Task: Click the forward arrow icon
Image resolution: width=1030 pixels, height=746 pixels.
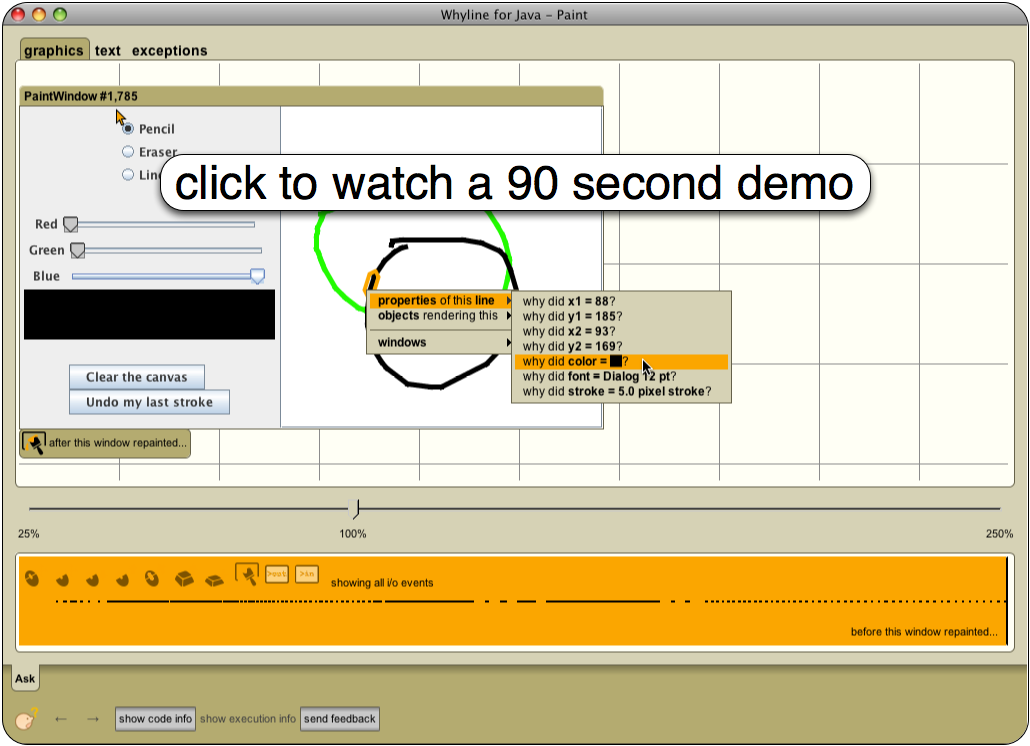Action: (93, 719)
